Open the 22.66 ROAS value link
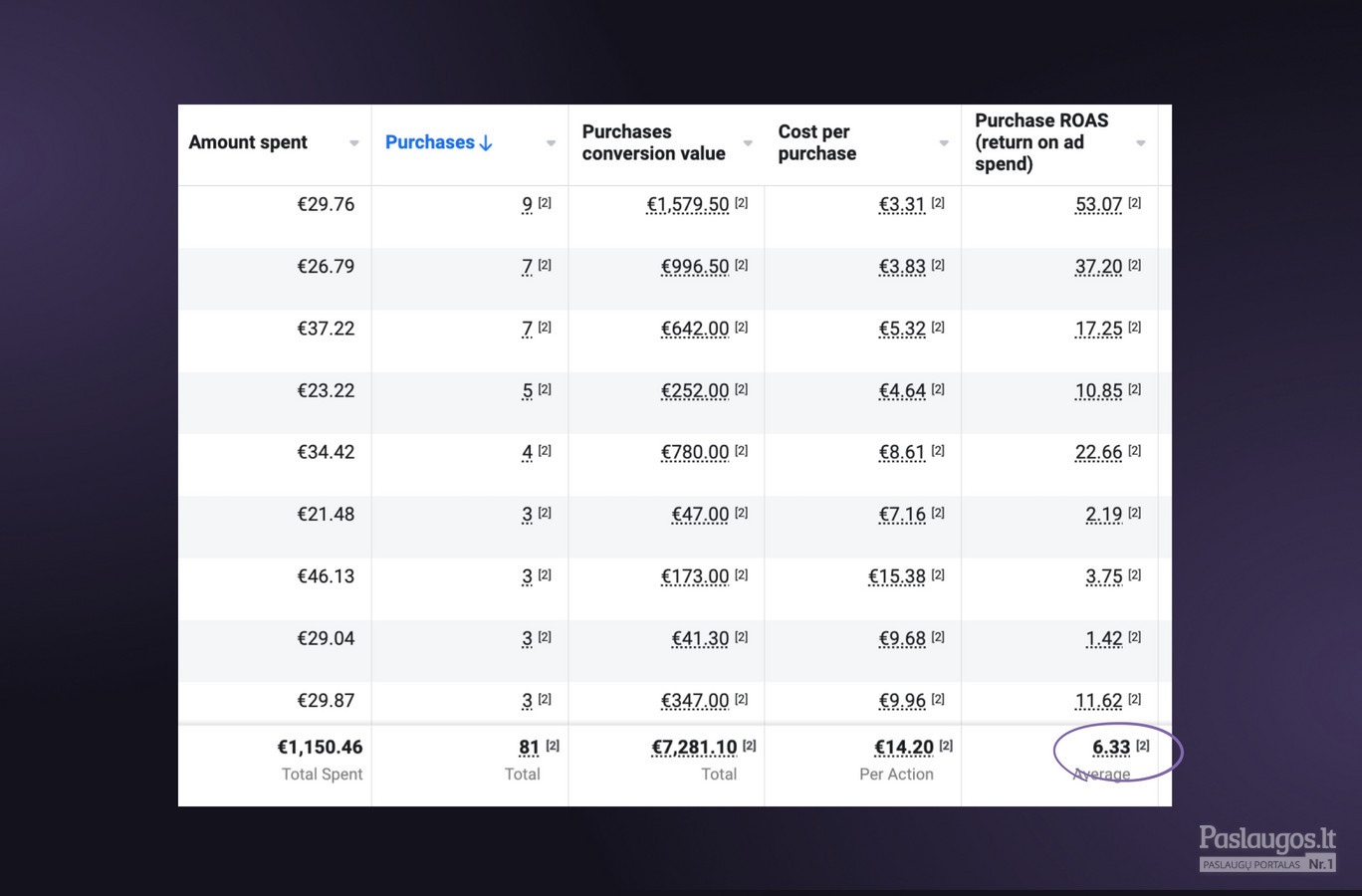 [x=1099, y=452]
